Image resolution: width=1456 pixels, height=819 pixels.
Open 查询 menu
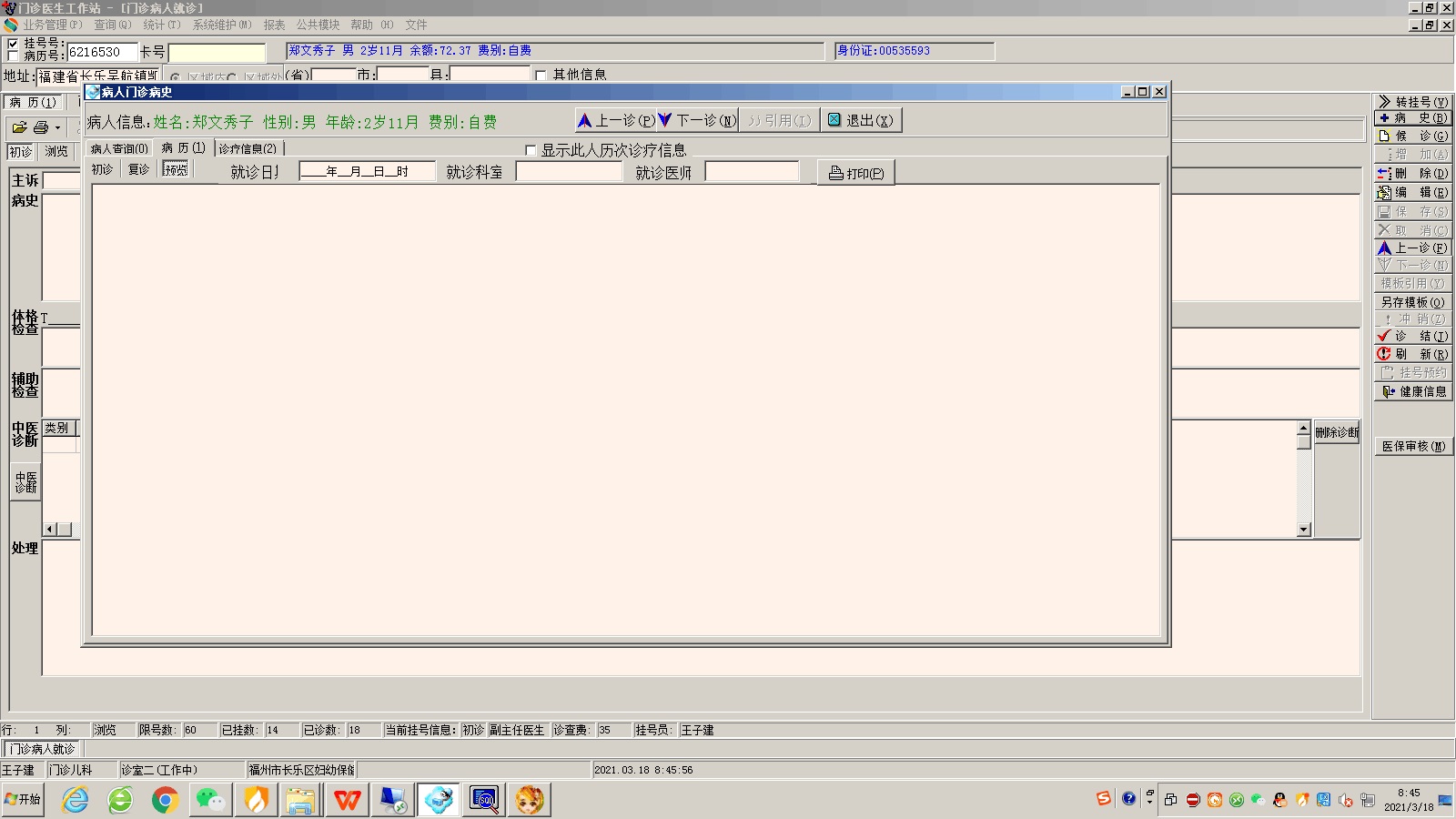(113, 25)
